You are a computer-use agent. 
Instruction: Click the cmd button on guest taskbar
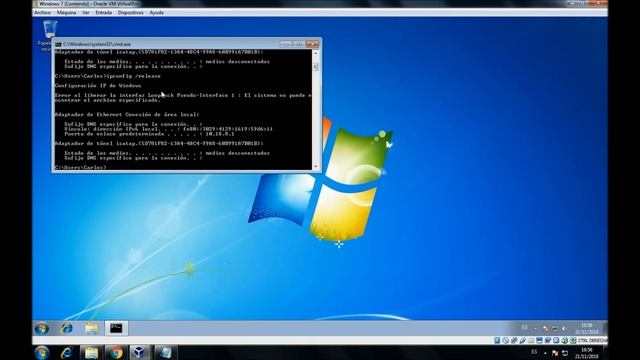[116, 328]
